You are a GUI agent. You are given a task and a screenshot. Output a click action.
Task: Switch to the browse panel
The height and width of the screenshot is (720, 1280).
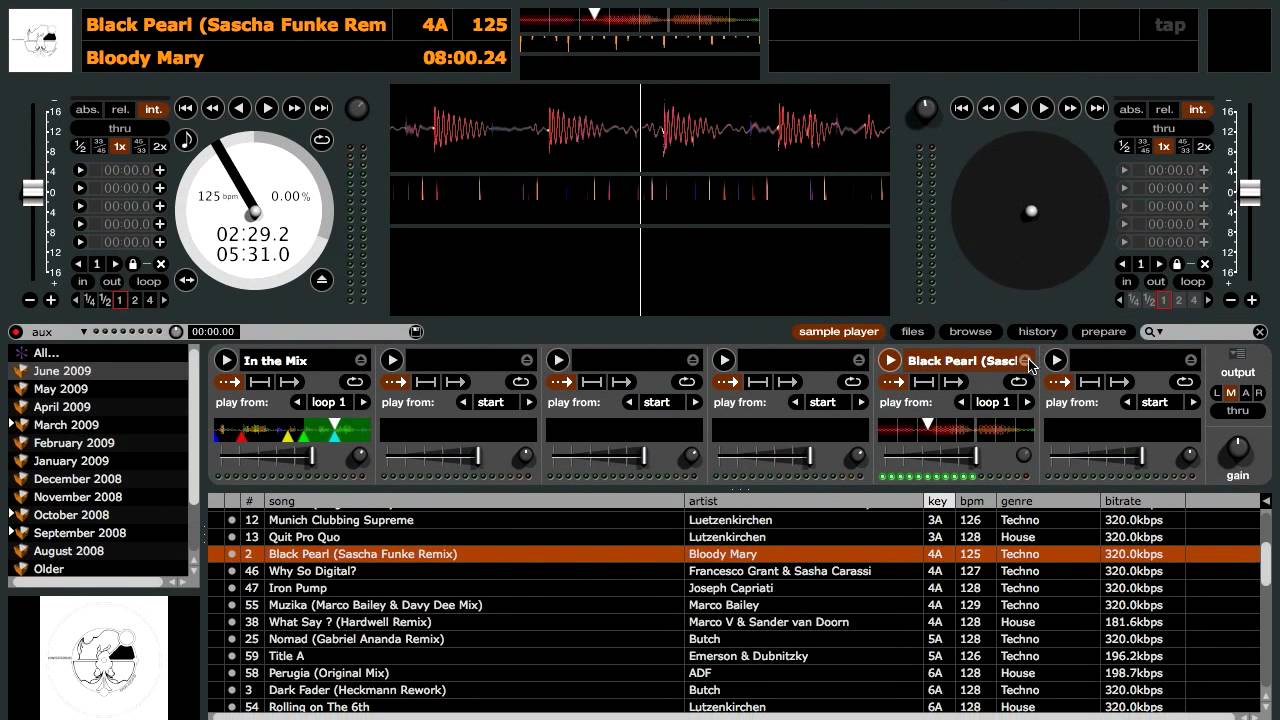[970, 331]
